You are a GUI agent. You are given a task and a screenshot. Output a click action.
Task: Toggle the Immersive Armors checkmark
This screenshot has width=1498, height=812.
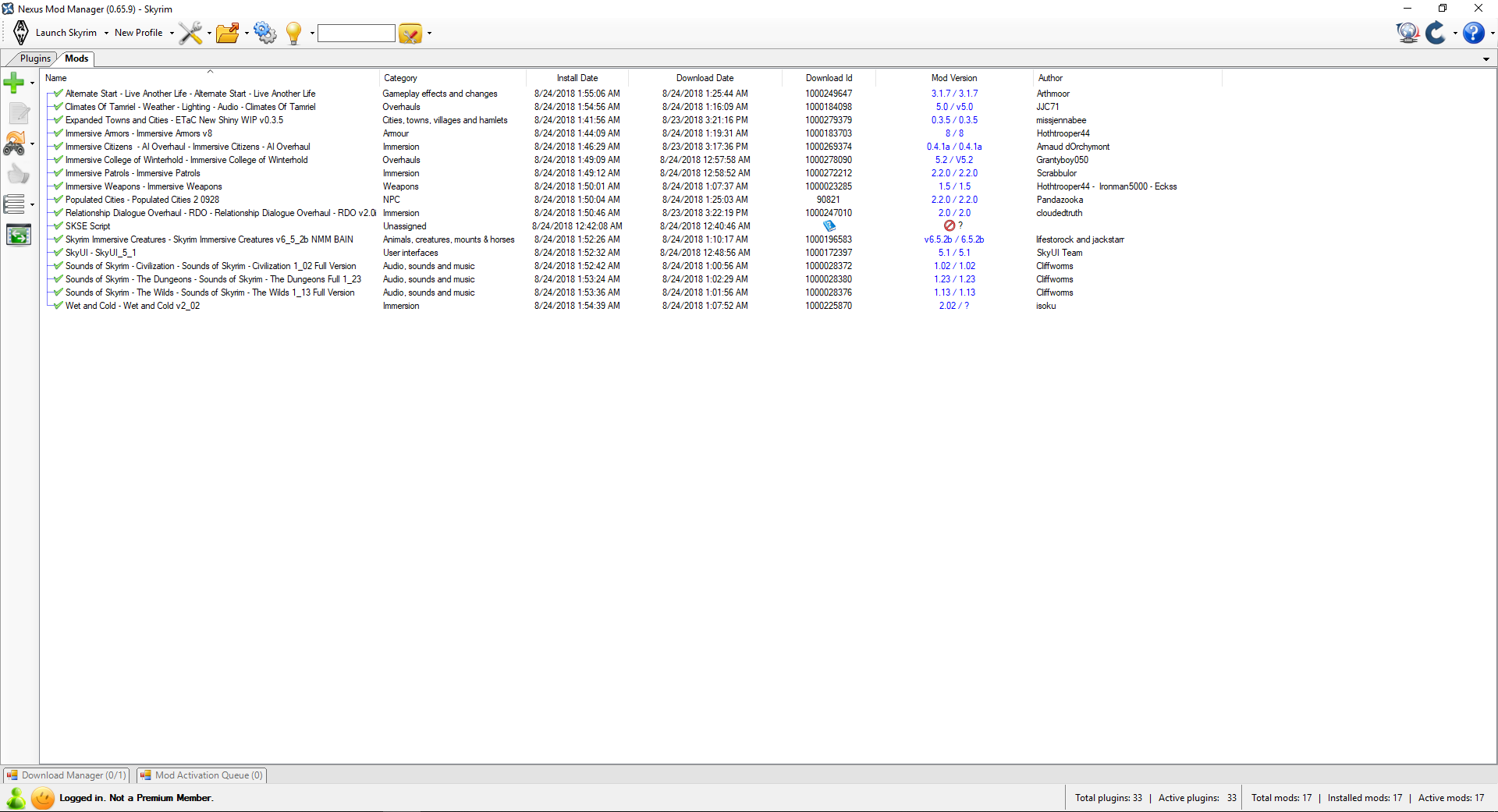coord(59,133)
